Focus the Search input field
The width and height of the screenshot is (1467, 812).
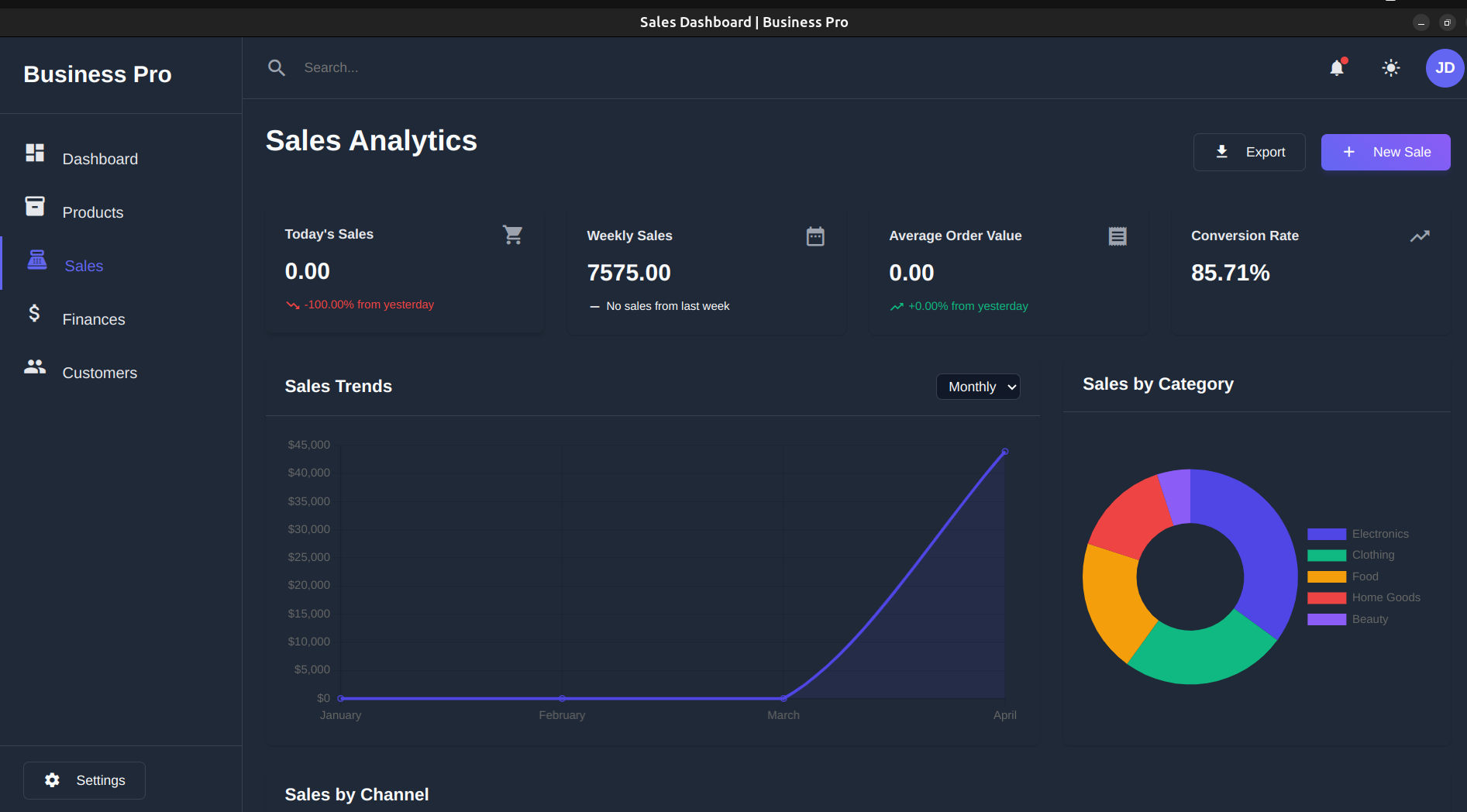tap(542, 68)
